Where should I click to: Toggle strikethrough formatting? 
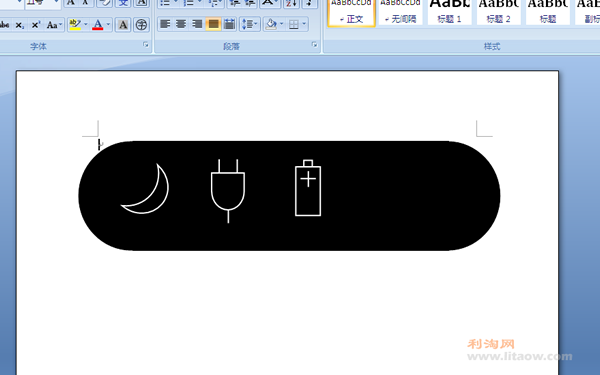4,25
